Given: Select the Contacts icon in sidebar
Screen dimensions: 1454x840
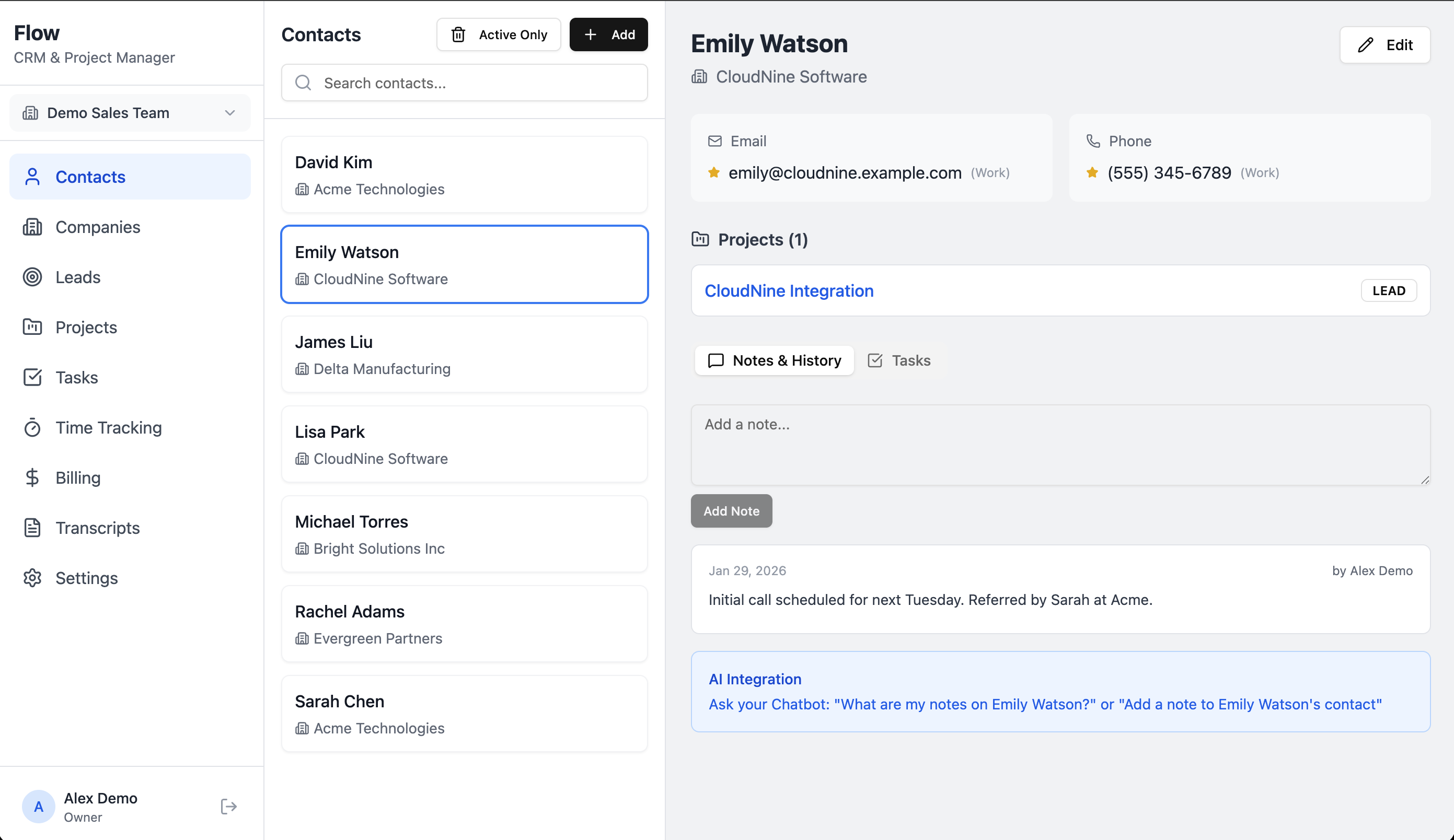Looking at the screenshot, I should pyautogui.click(x=32, y=177).
